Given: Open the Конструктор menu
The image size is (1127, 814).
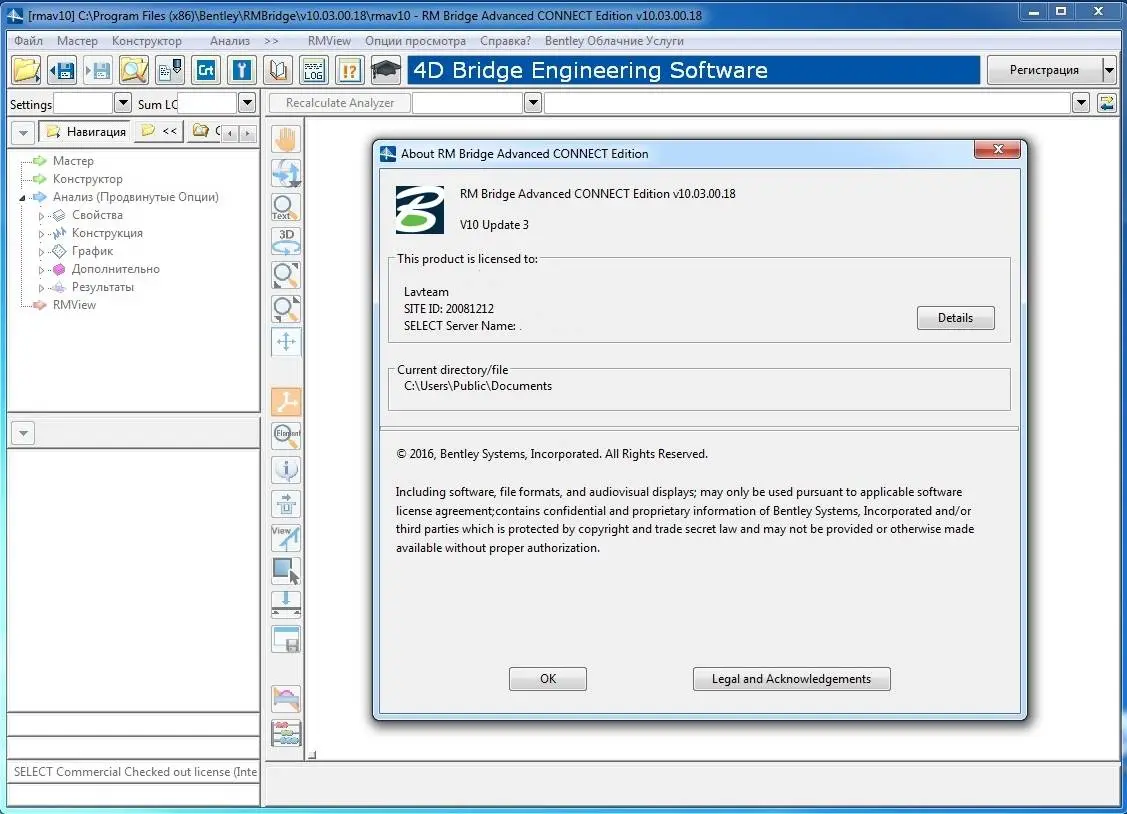Looking at the screenshot, I should tap(147, 41).
